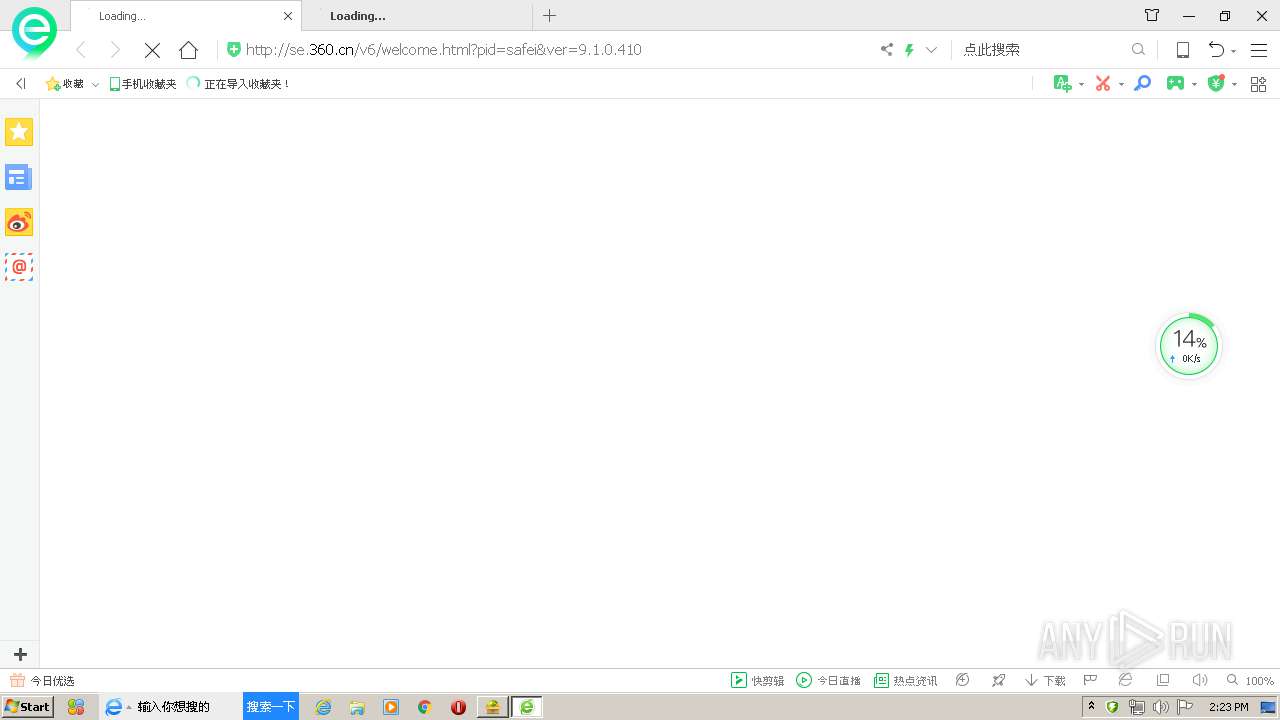The width and height of the screenshot is (1280, 720).
Task: Expand the translate extension dropdown
Action: pos(1081,85)
